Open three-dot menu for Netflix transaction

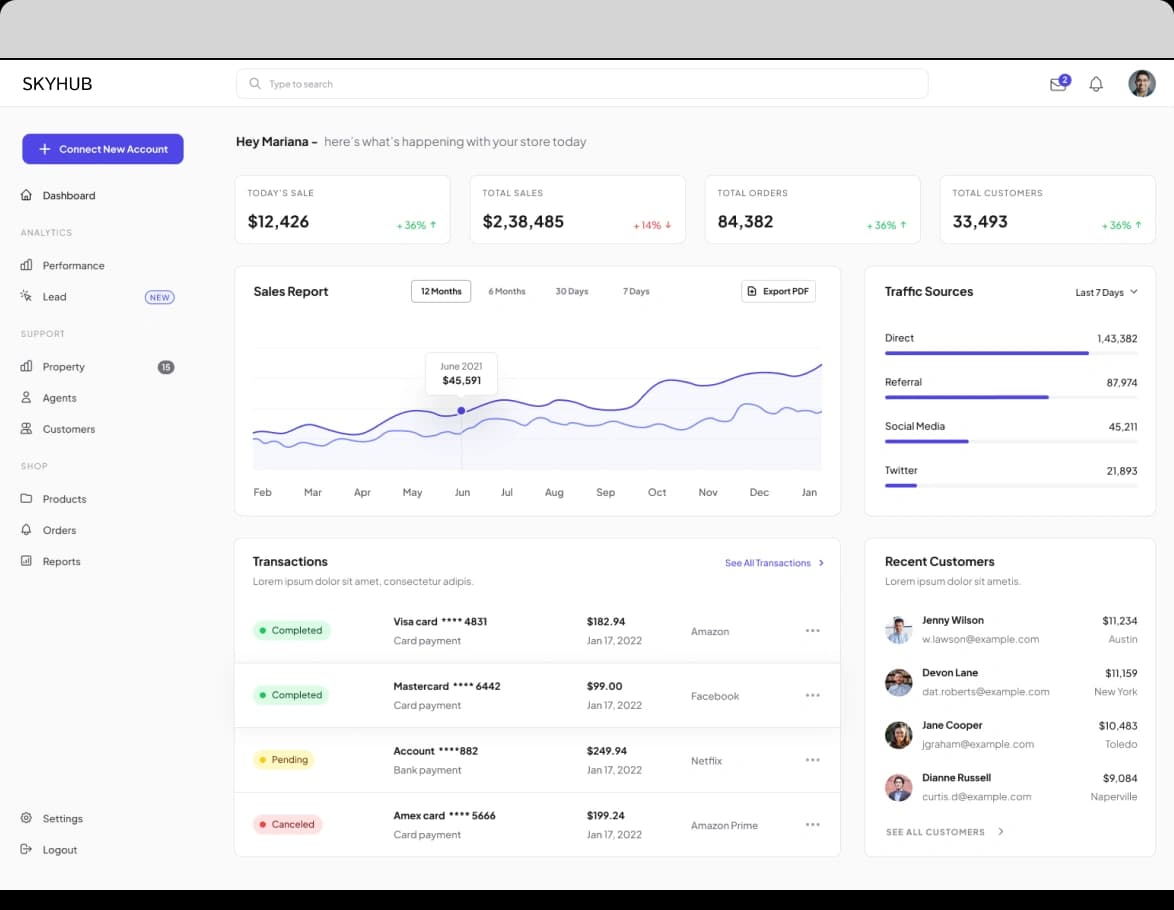pyautogui.click(x=812, y=760)
